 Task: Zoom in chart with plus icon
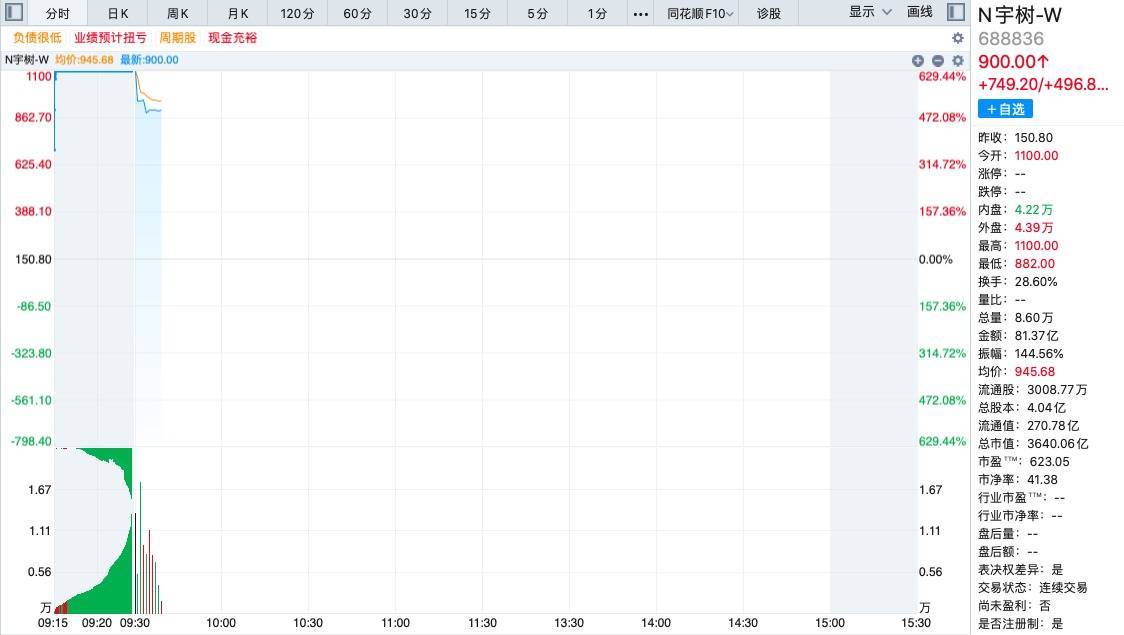(x=918, y=61)
